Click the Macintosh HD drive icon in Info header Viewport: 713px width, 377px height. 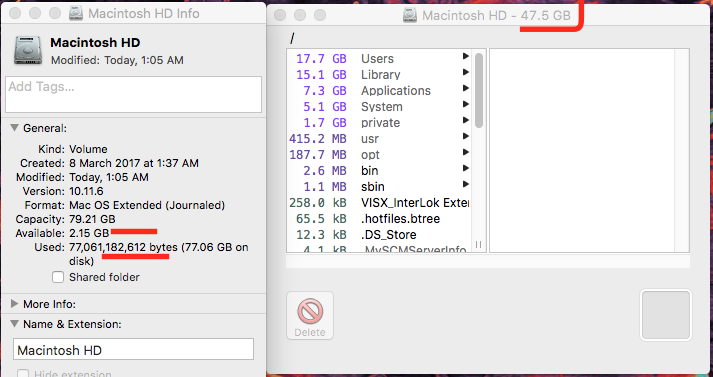pos(28,50)
